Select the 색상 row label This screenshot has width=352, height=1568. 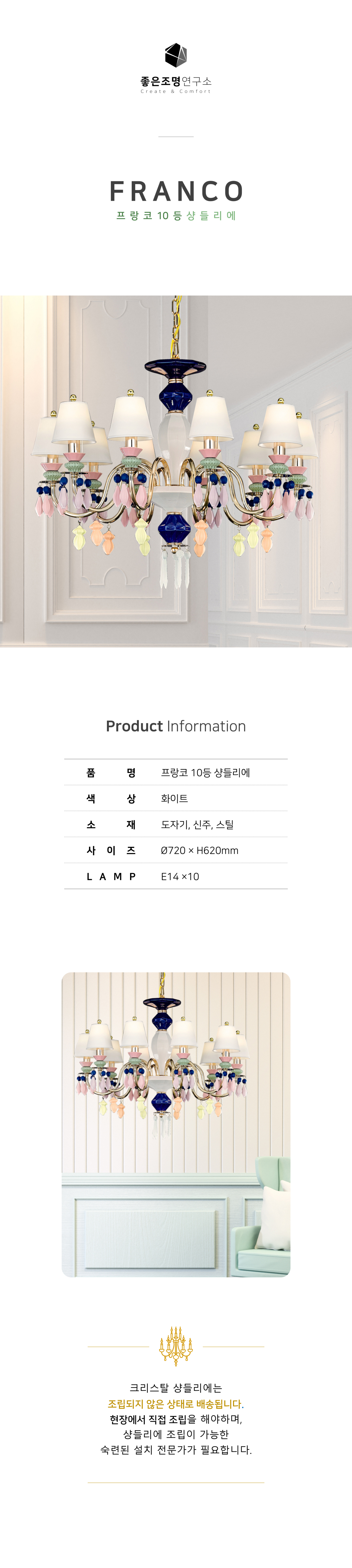pos(111,799)
